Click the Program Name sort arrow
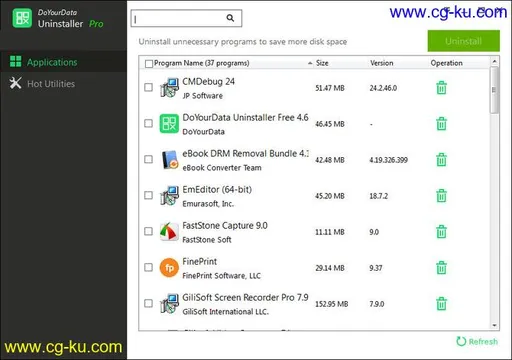 click(x=310, y=63)
